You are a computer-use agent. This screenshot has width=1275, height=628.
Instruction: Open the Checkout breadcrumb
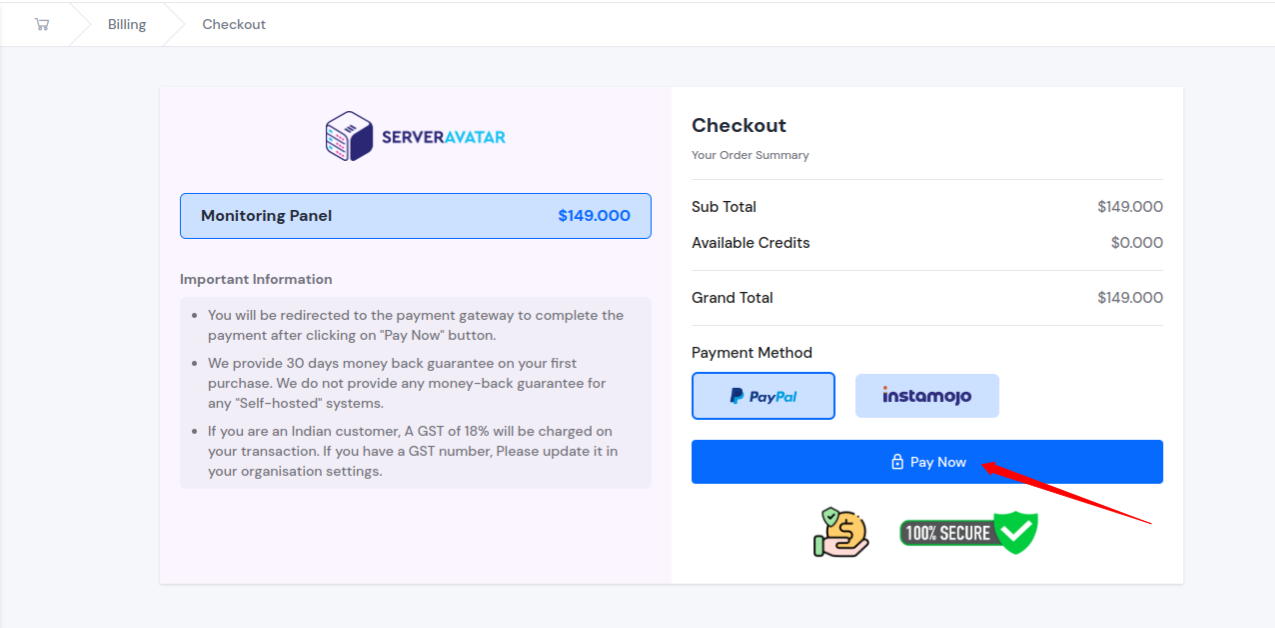click(x=234, y=24)
